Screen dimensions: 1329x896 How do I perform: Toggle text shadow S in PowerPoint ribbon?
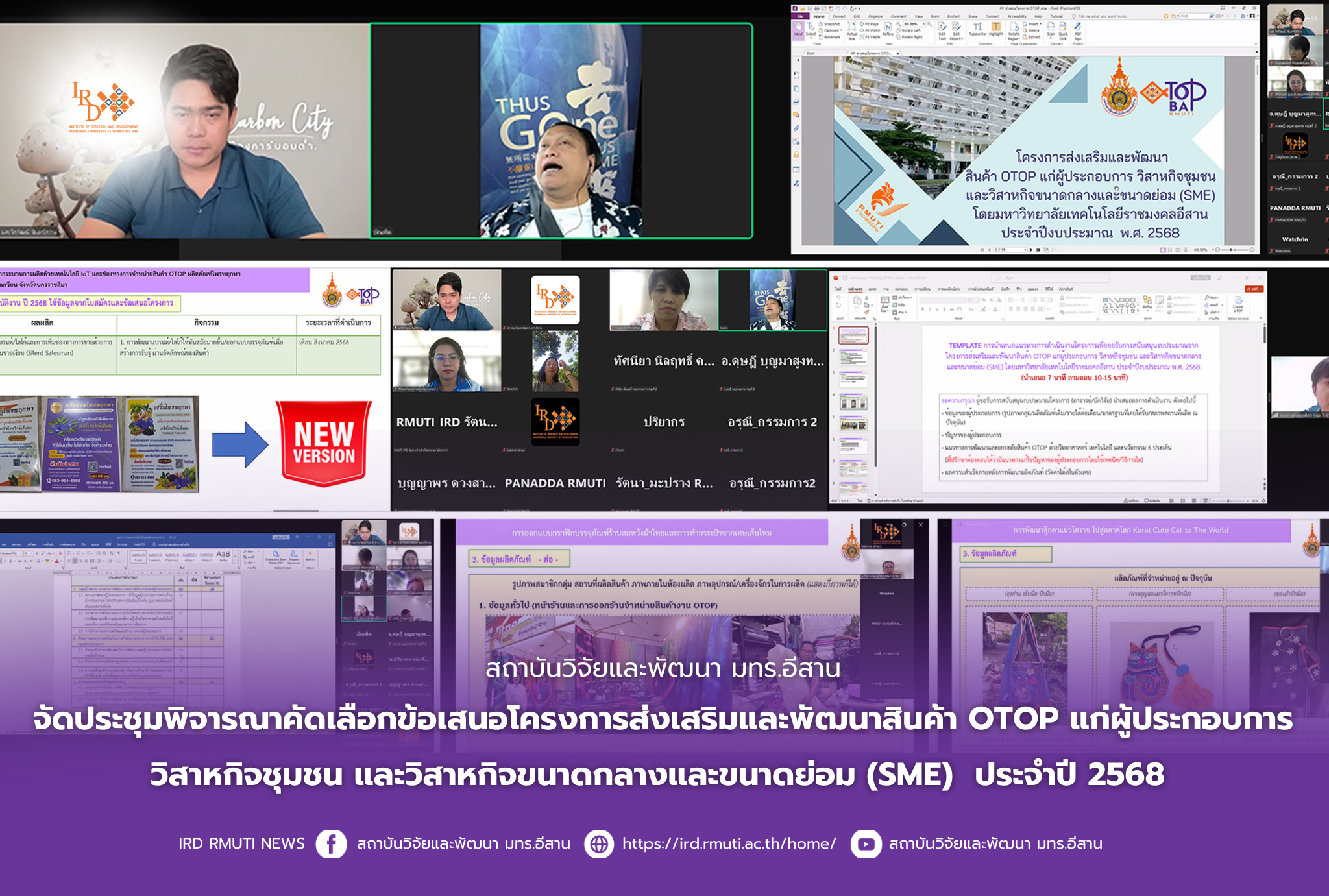pyautogui.click(x=944, y=309)
